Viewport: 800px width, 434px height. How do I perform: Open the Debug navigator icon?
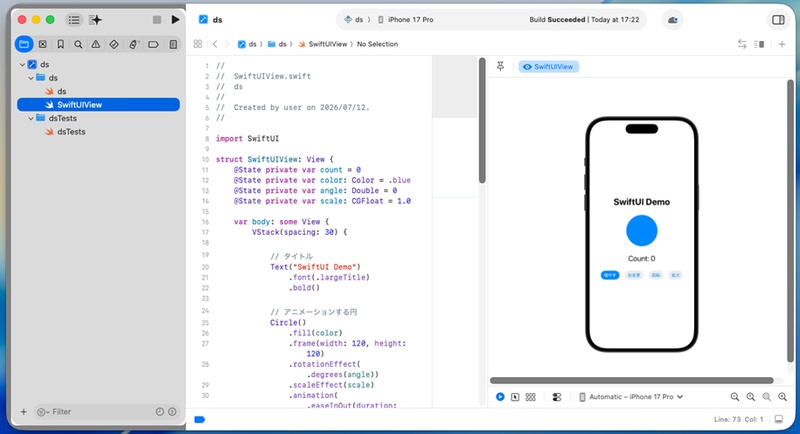[x=133, y=44]
